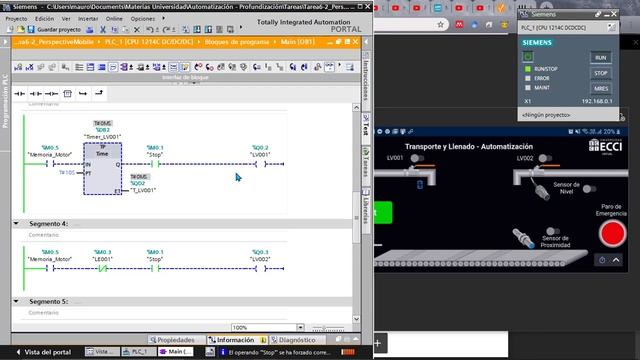640x360 pixels.
Task: Click the PLC_1 taskbar editor button
Action: click(x=139, y=351)
